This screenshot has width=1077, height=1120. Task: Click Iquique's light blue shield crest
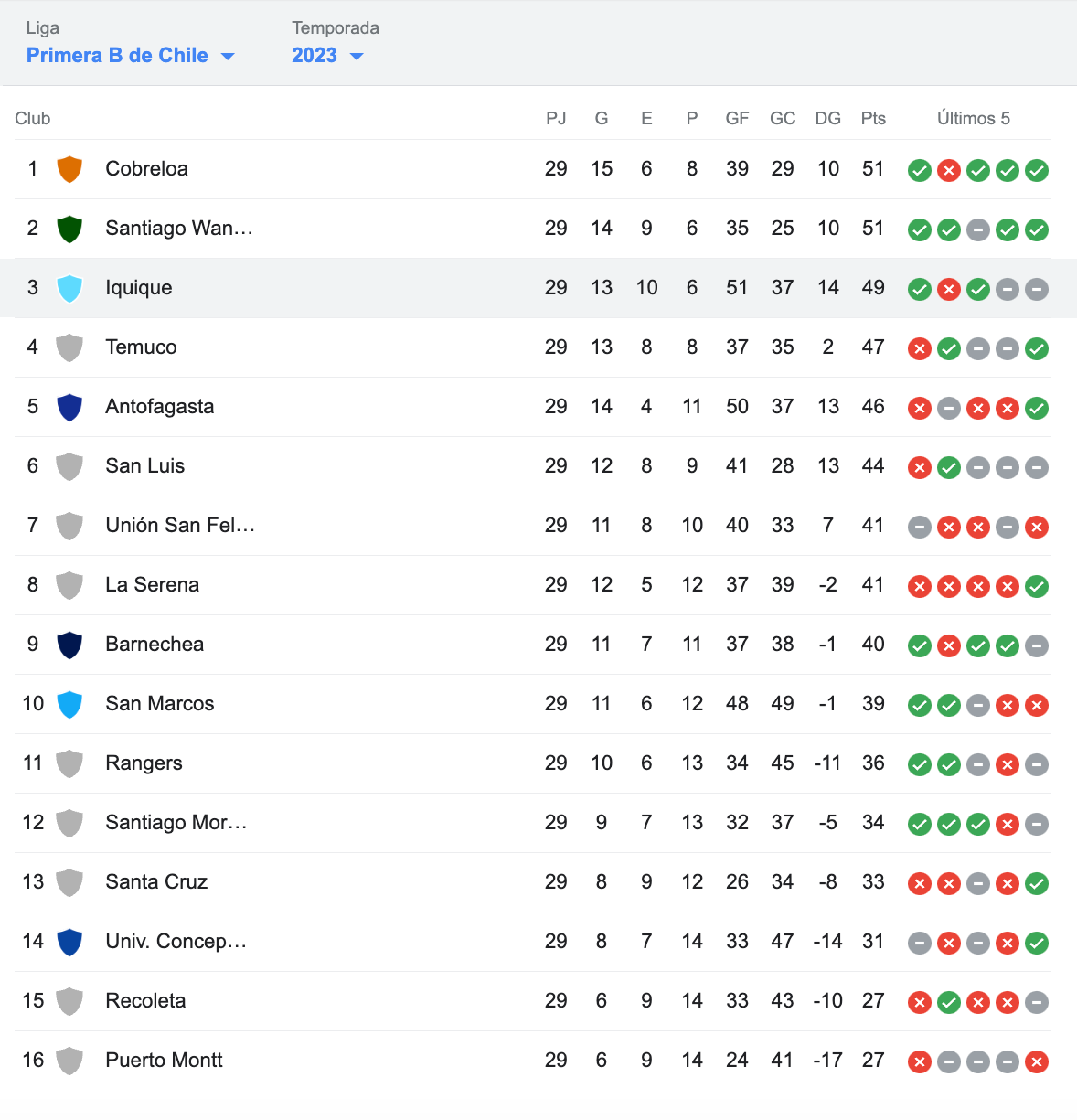coord(69,288)
